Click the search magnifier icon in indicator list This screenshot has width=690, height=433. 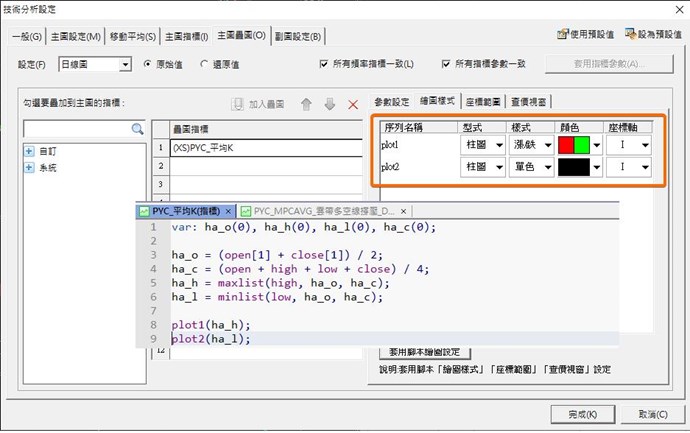(x=138, y=129)
